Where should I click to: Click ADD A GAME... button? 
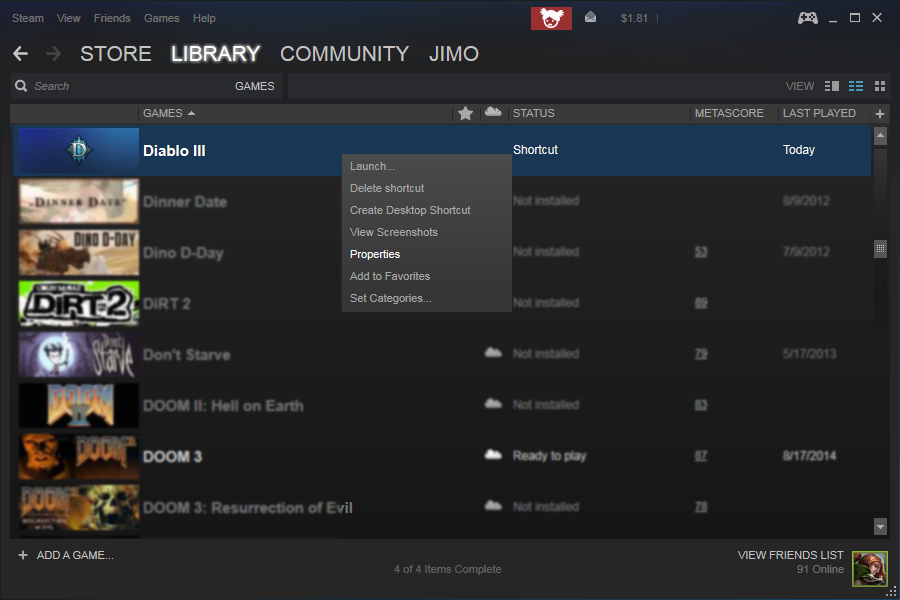pyautogui.click(x=75, y=555)
